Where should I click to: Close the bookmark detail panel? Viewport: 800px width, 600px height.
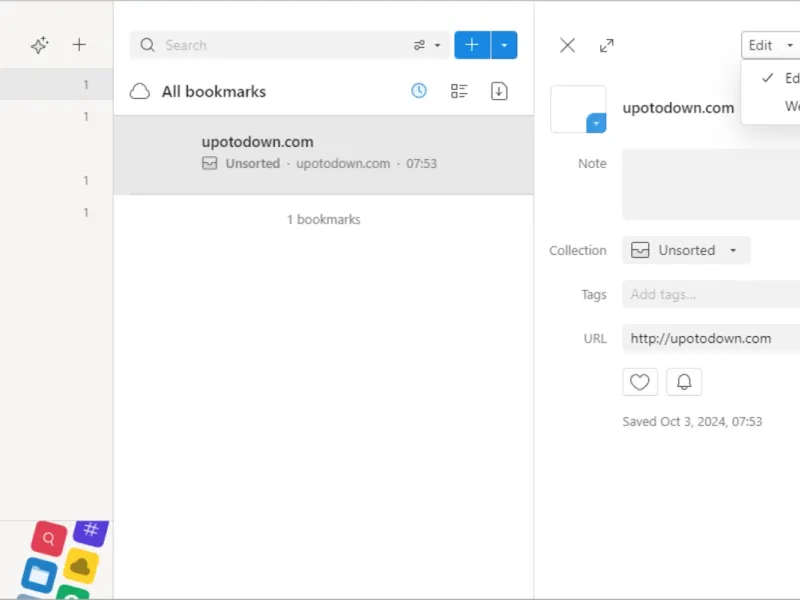(567, 45)
